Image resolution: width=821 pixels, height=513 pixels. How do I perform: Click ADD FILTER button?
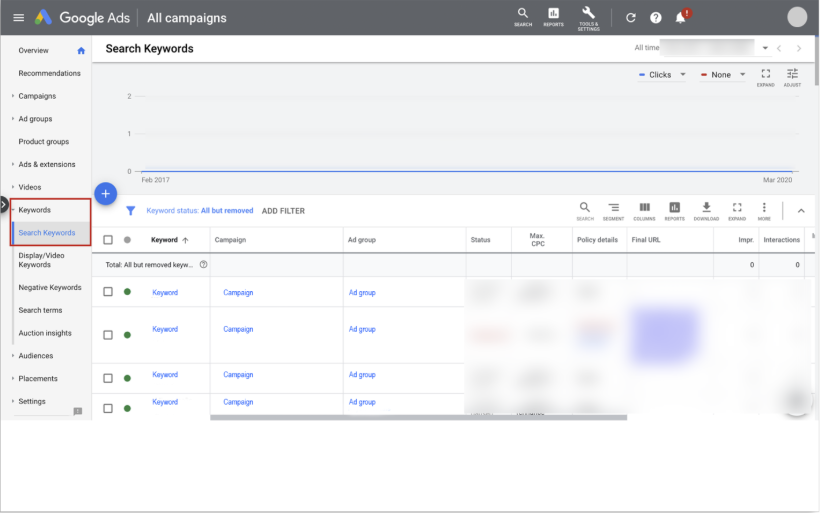click(x=283, y=211)
